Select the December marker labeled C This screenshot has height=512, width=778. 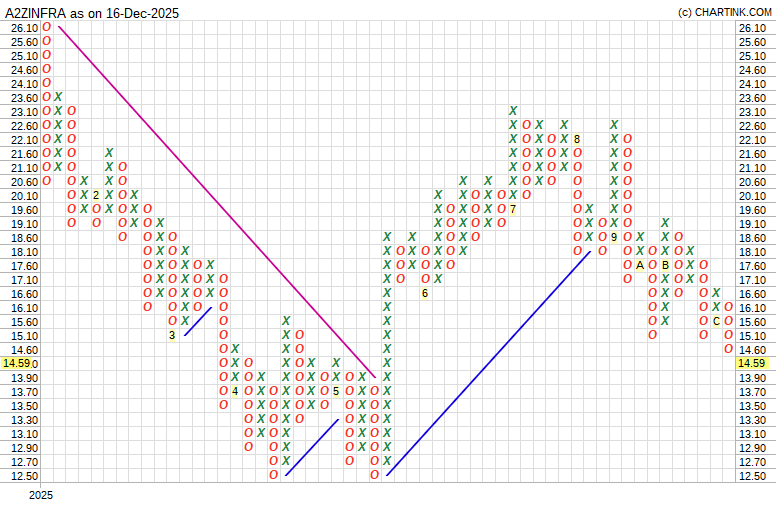[x=716, y=321]
